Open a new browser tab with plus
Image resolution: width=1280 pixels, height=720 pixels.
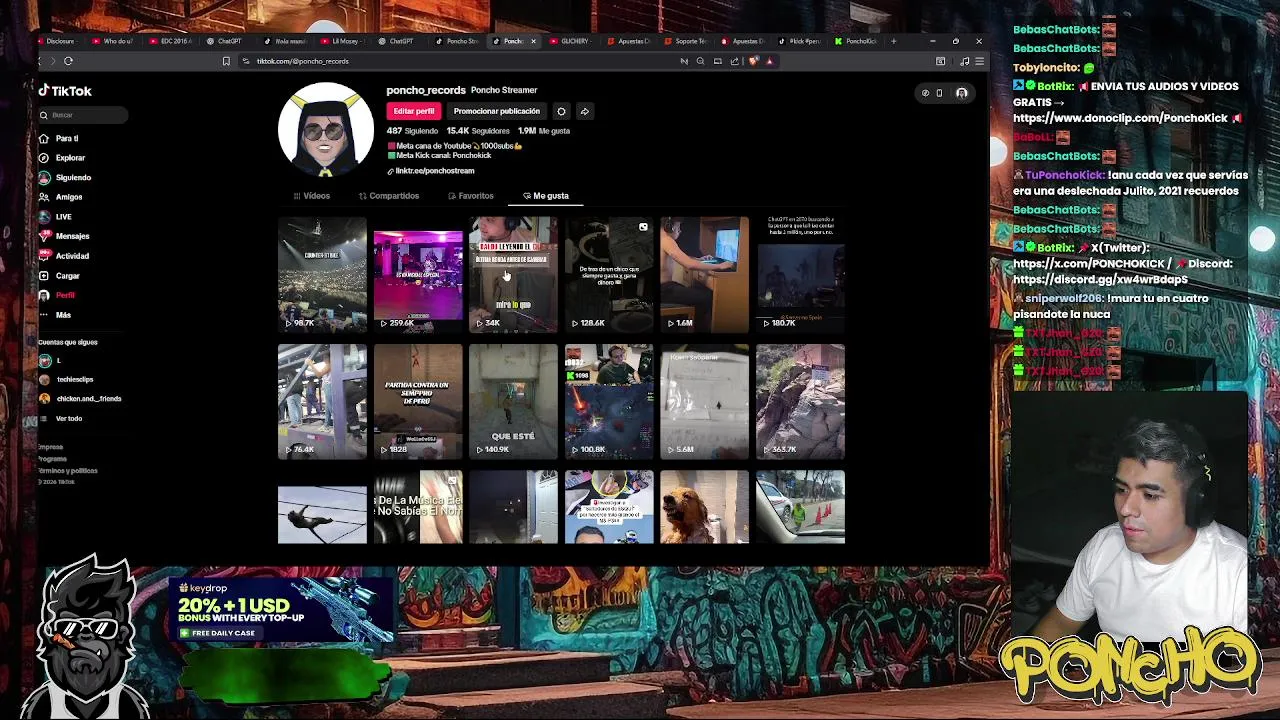coord(893,41)
